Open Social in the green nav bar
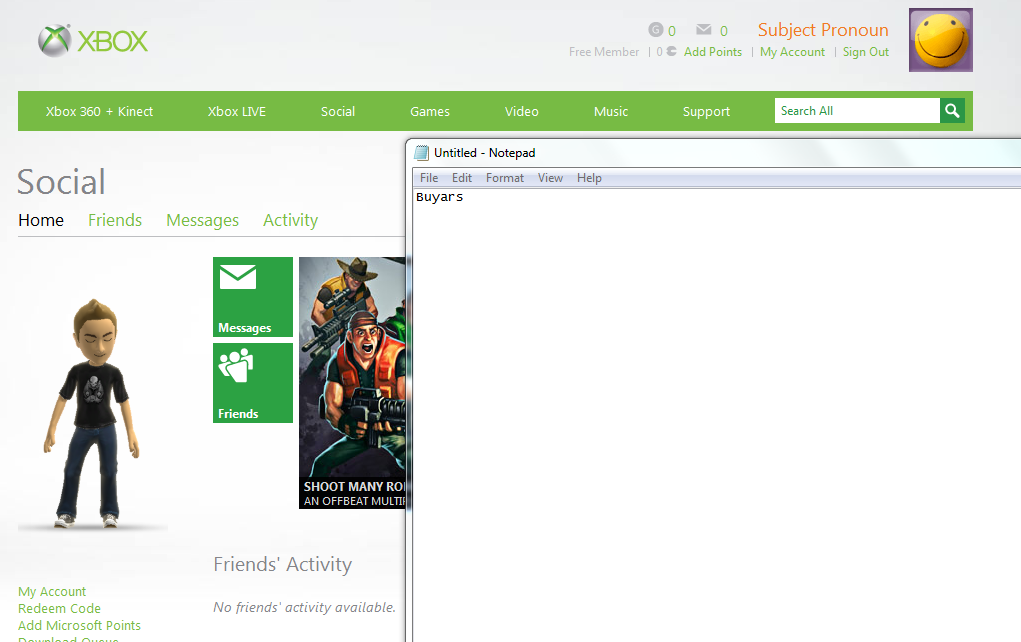The image size is (1021, 642). click(338, 111)
